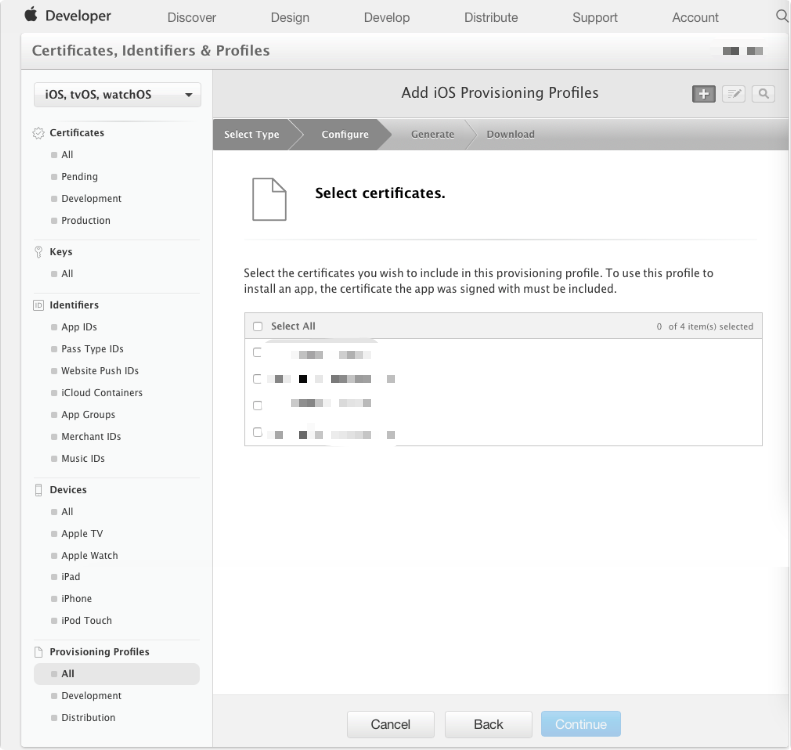Select All under Devices

point(67,512)
